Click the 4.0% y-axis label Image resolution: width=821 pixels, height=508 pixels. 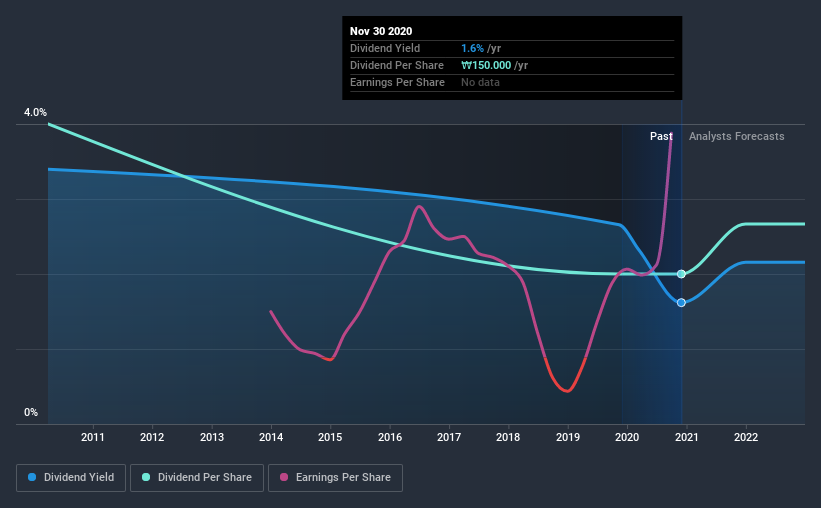coord(35,113)
